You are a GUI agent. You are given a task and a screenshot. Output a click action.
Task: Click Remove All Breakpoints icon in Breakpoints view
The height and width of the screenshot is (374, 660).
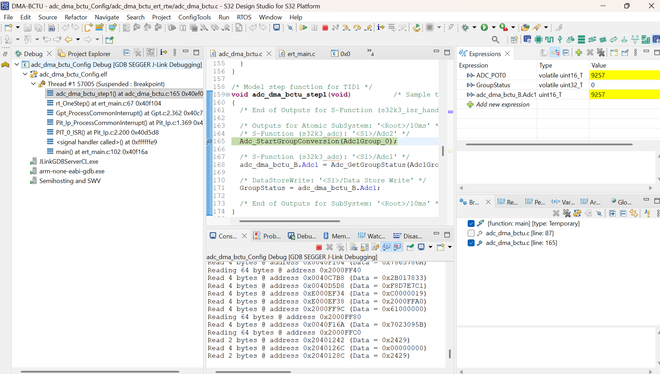567,213
